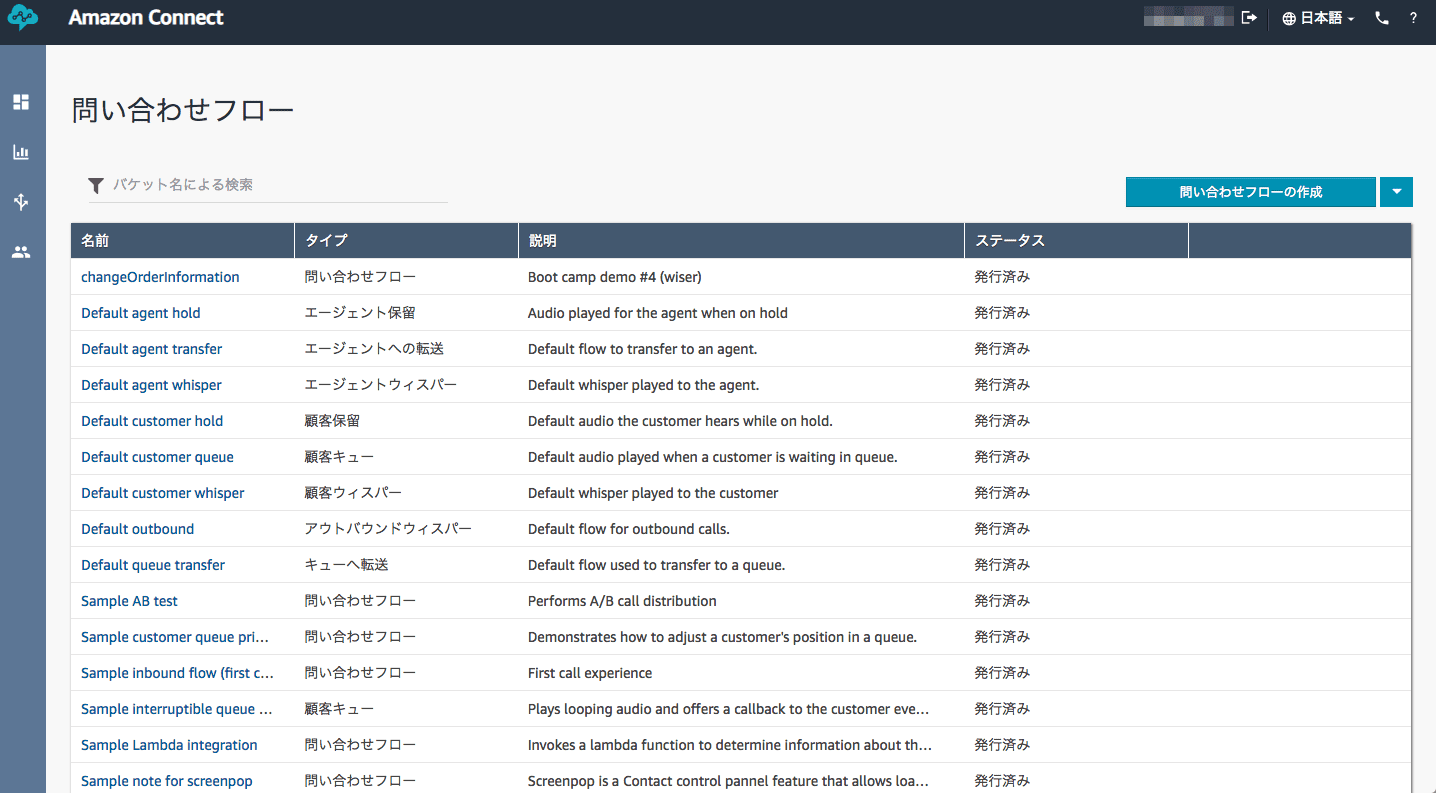Open the Default agent hold flow
This screenshot has height=793, width=1436.
pyautogui.click(x=141, y=313)
